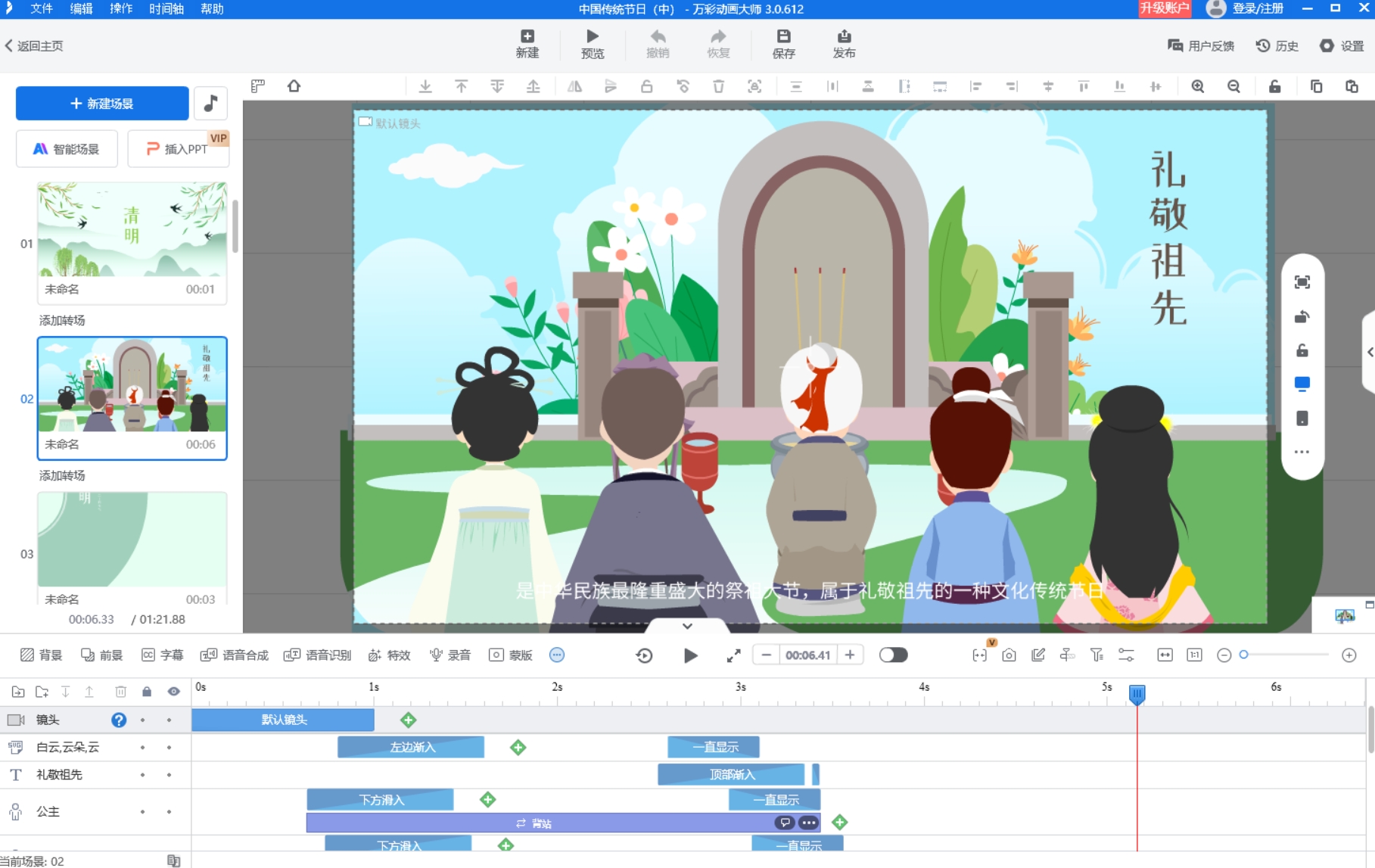
Task: Click the trash delete icon in canvas toolbar
Action: [718, 86]
